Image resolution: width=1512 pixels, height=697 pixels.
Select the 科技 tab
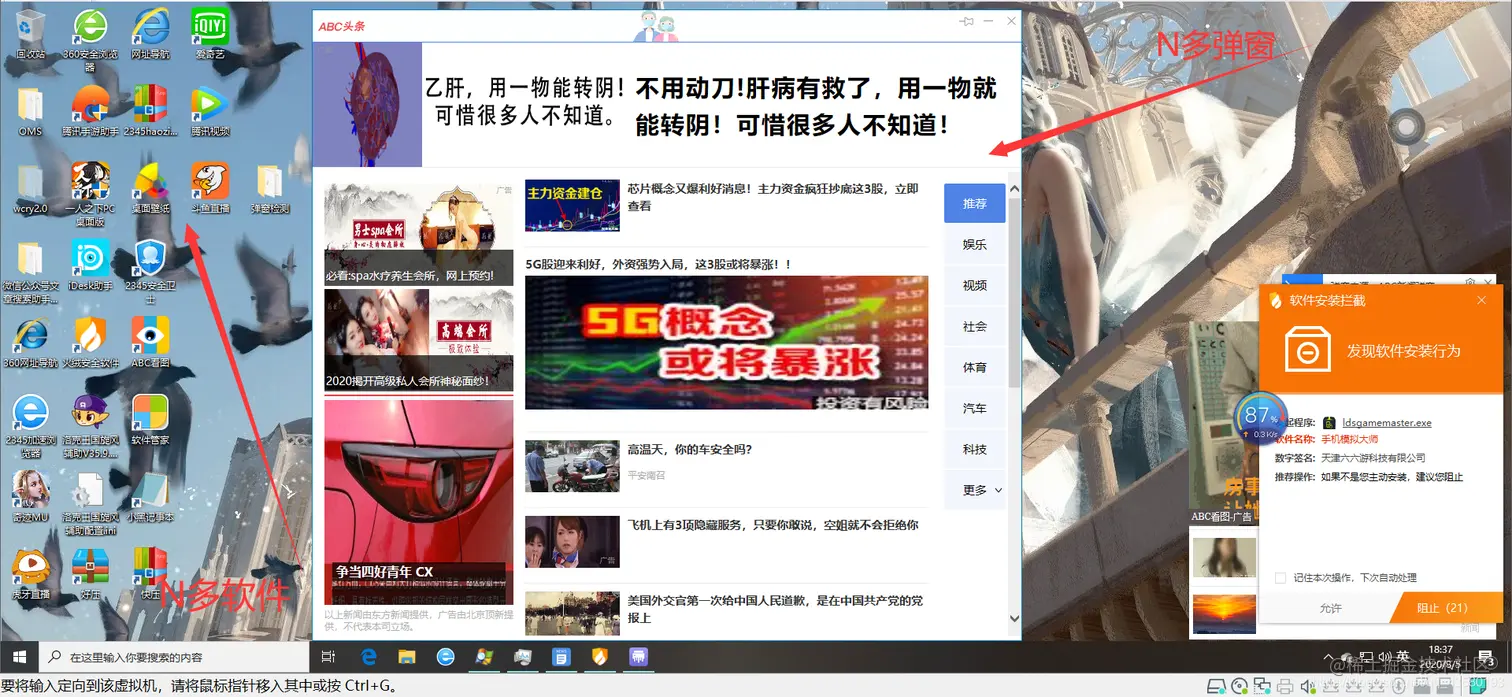click(x=975, y=449)
